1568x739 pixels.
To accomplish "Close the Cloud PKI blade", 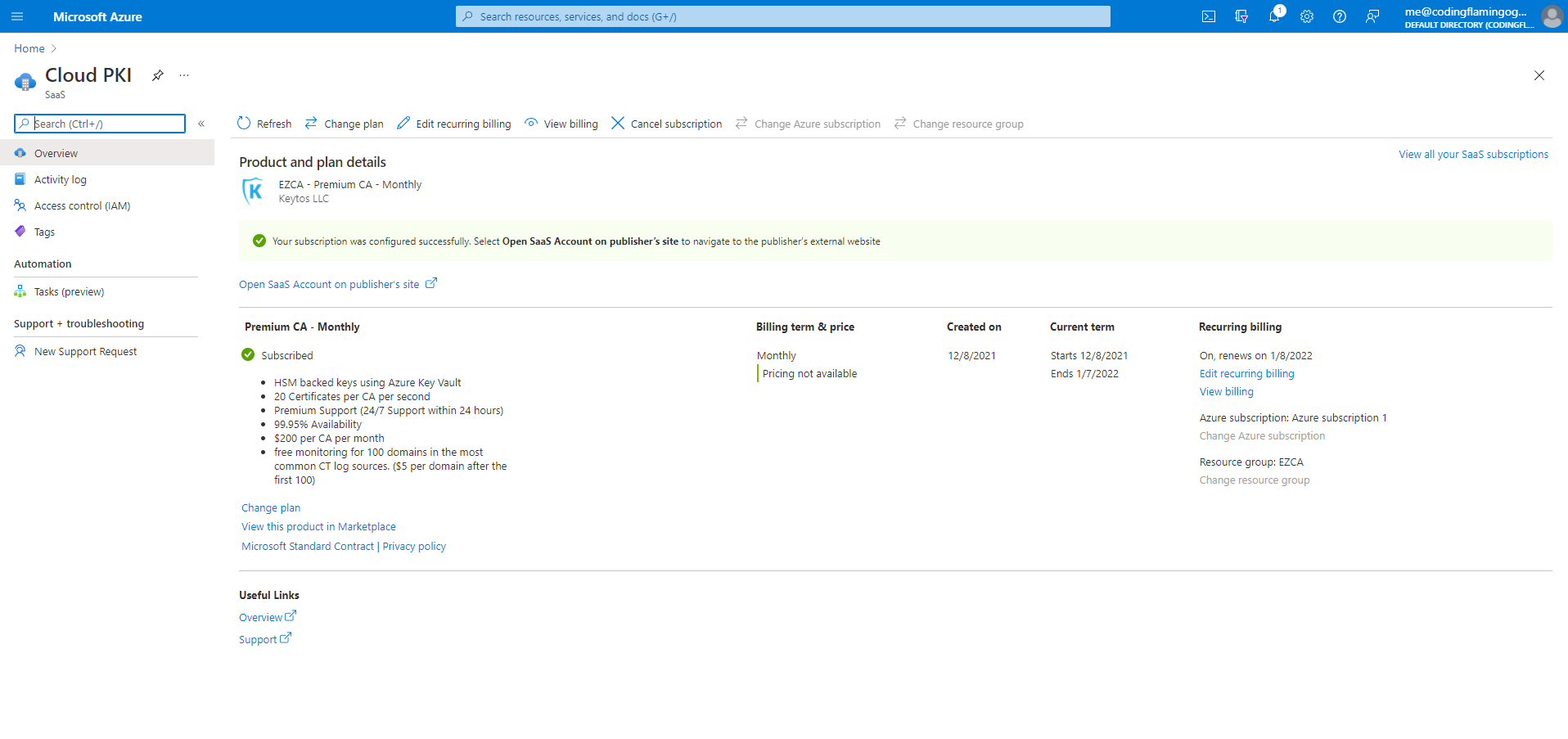I will coord(1539,75).
